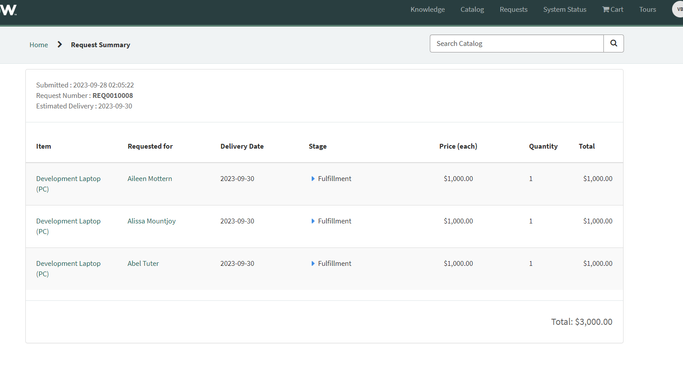This screenshot has width=683, height=369.
Task: Open Aileen Mottern user link
Action: point(149,179)
